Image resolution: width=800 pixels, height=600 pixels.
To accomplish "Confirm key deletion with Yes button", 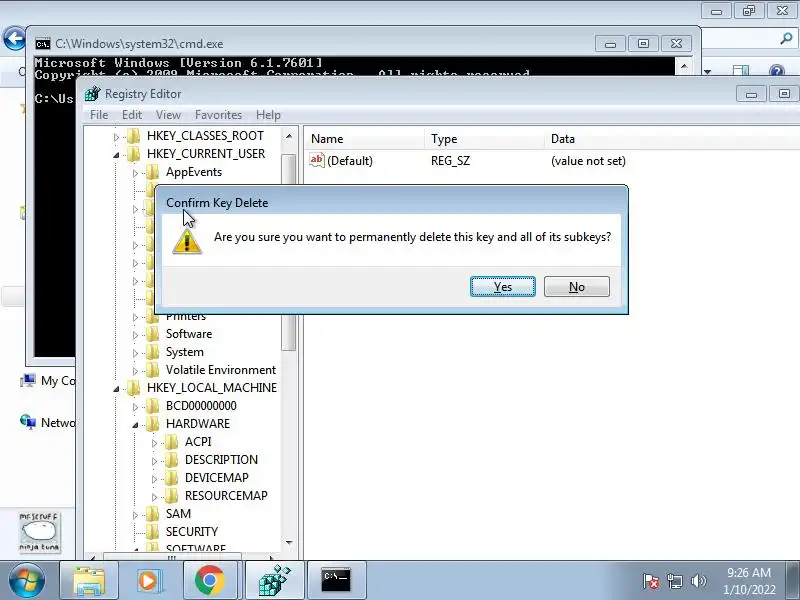I will pyautogui.click(x=503, y=287).
